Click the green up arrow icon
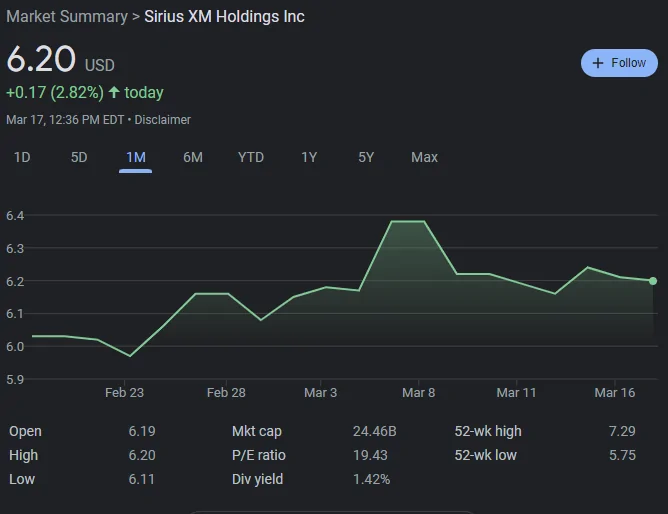Image resolution: width=668 pixels, height=514 pixels. click(x=114, y=92)
